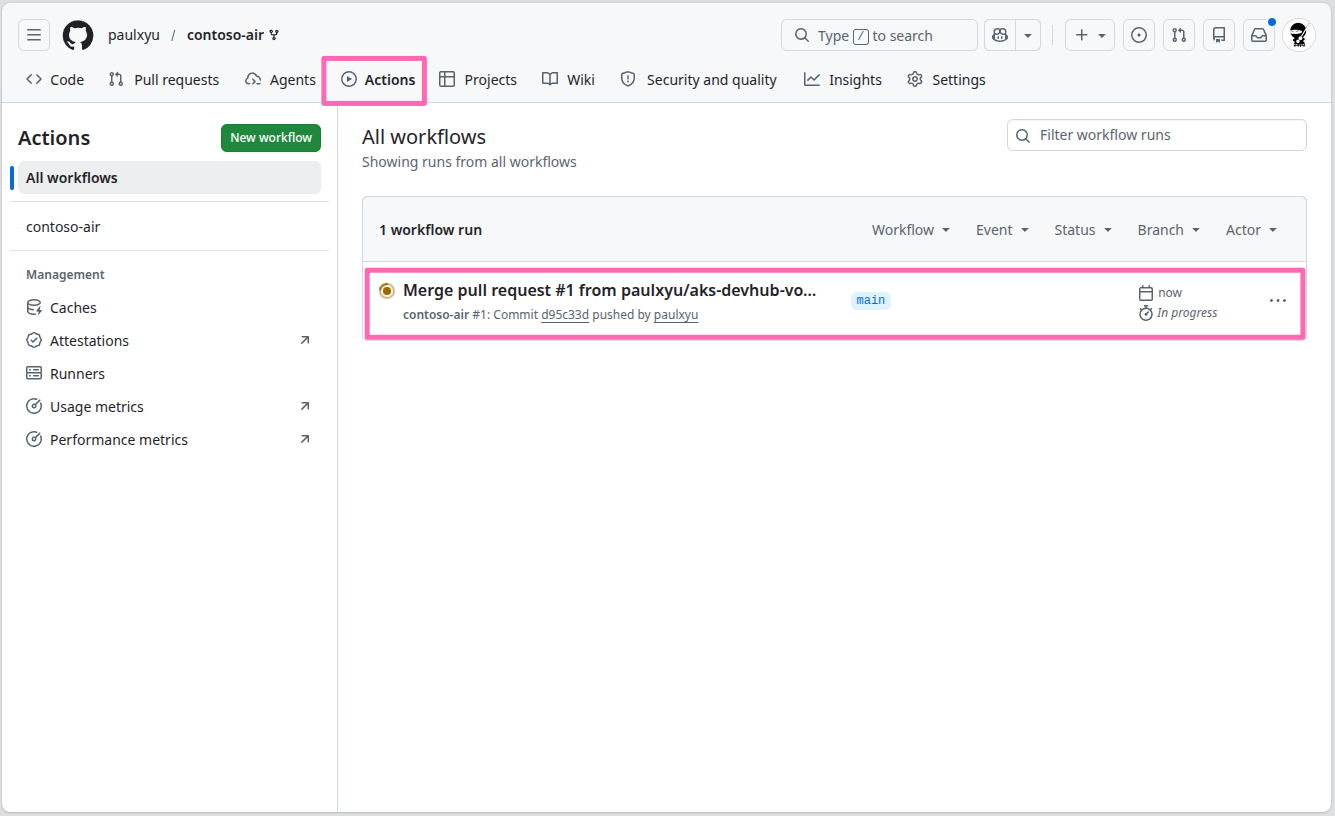
Task: Switch to the Settings tab
Action: coord(946,80)
